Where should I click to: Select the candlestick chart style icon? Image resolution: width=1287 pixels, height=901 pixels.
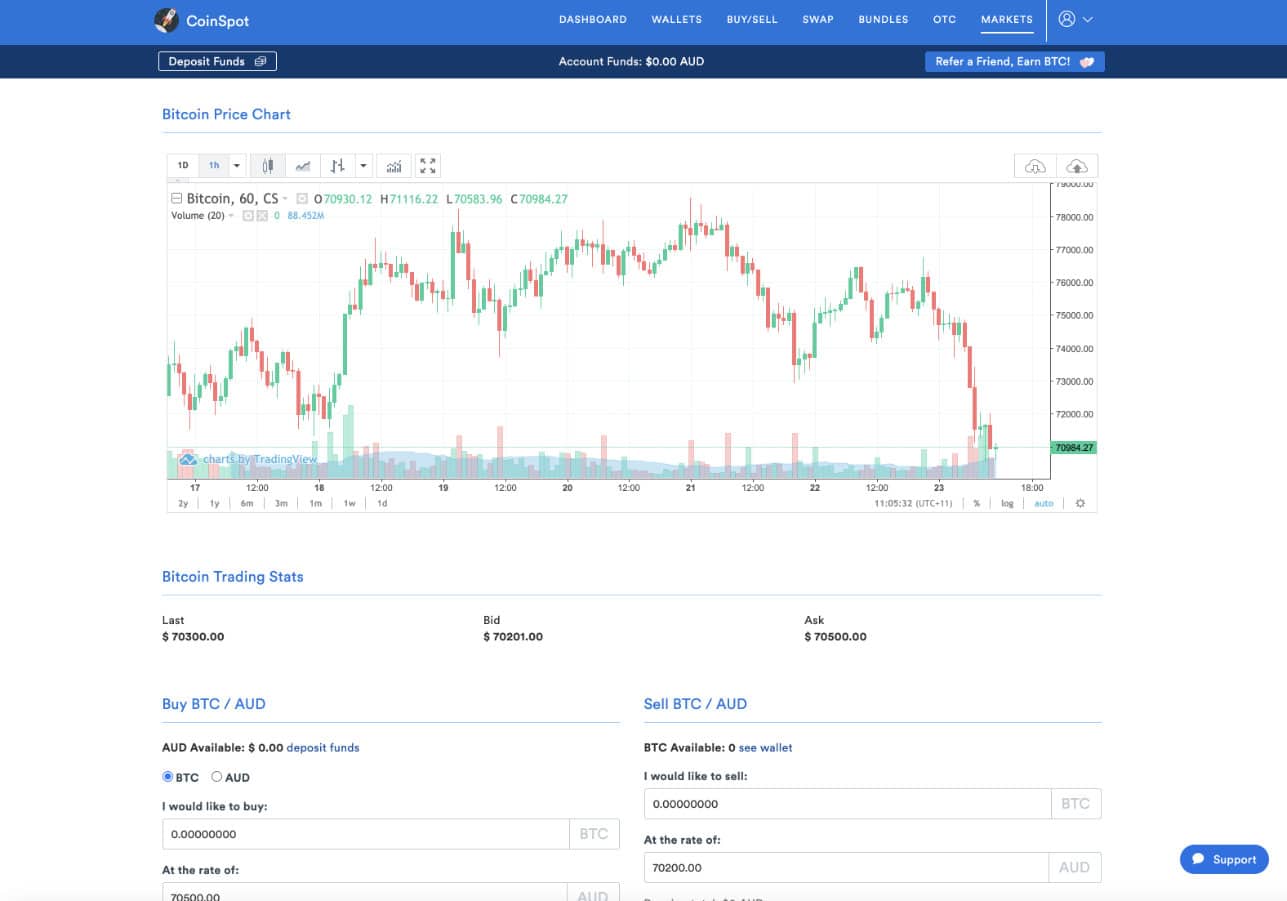[x=269, y=165]
